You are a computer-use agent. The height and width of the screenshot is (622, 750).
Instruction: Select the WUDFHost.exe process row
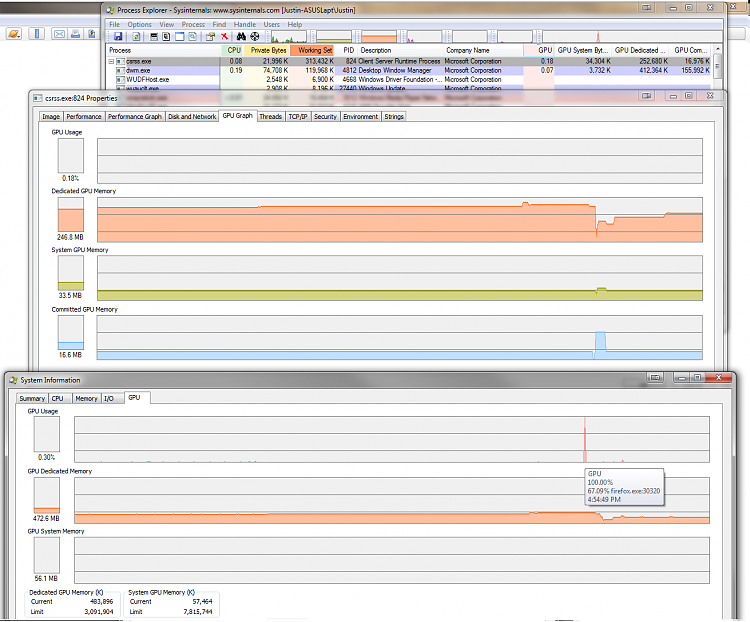pyautogui.click(x=409, y=79)
